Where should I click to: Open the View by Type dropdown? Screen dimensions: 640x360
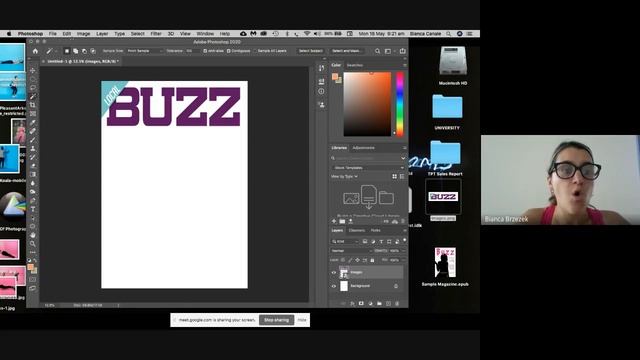344,176
